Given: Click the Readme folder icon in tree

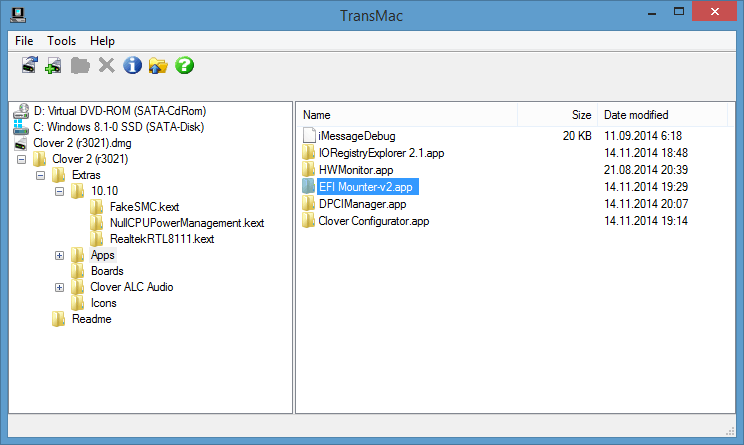Looking at the screenshot, I should point(58,319).
